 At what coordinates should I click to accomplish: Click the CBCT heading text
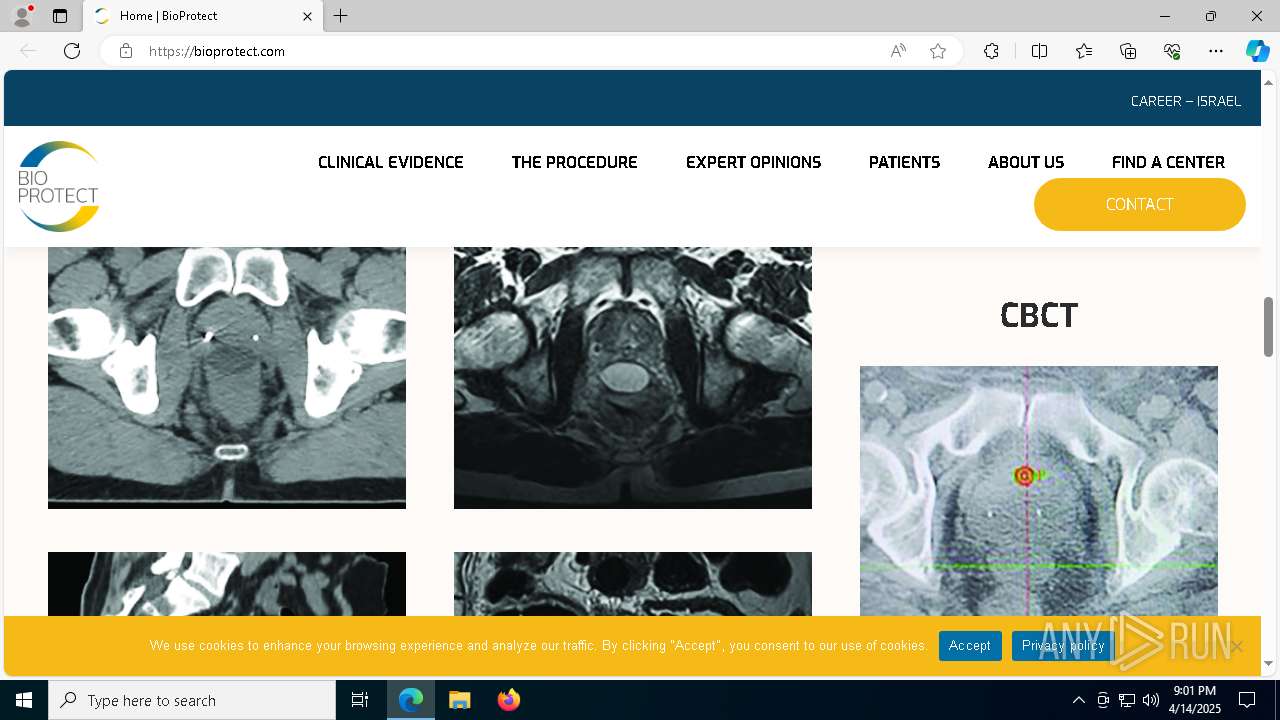pos(1039,316)
